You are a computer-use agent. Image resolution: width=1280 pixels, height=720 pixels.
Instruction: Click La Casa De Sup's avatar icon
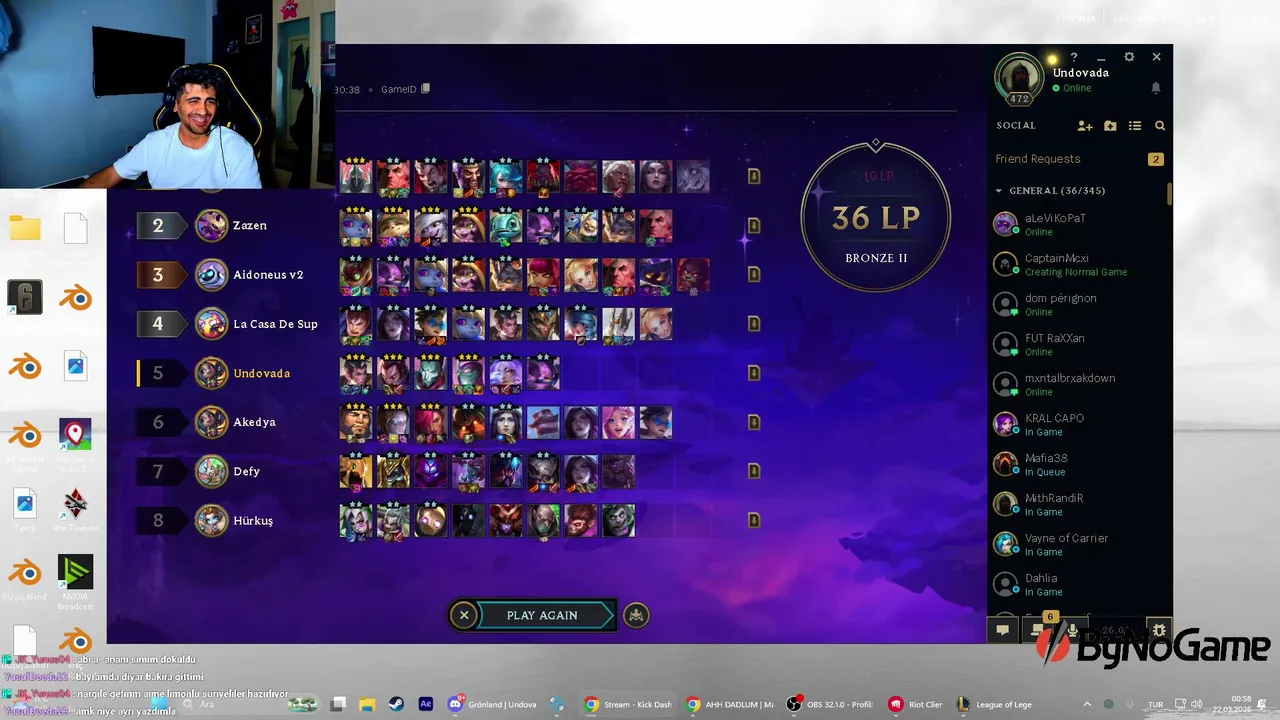211,323
